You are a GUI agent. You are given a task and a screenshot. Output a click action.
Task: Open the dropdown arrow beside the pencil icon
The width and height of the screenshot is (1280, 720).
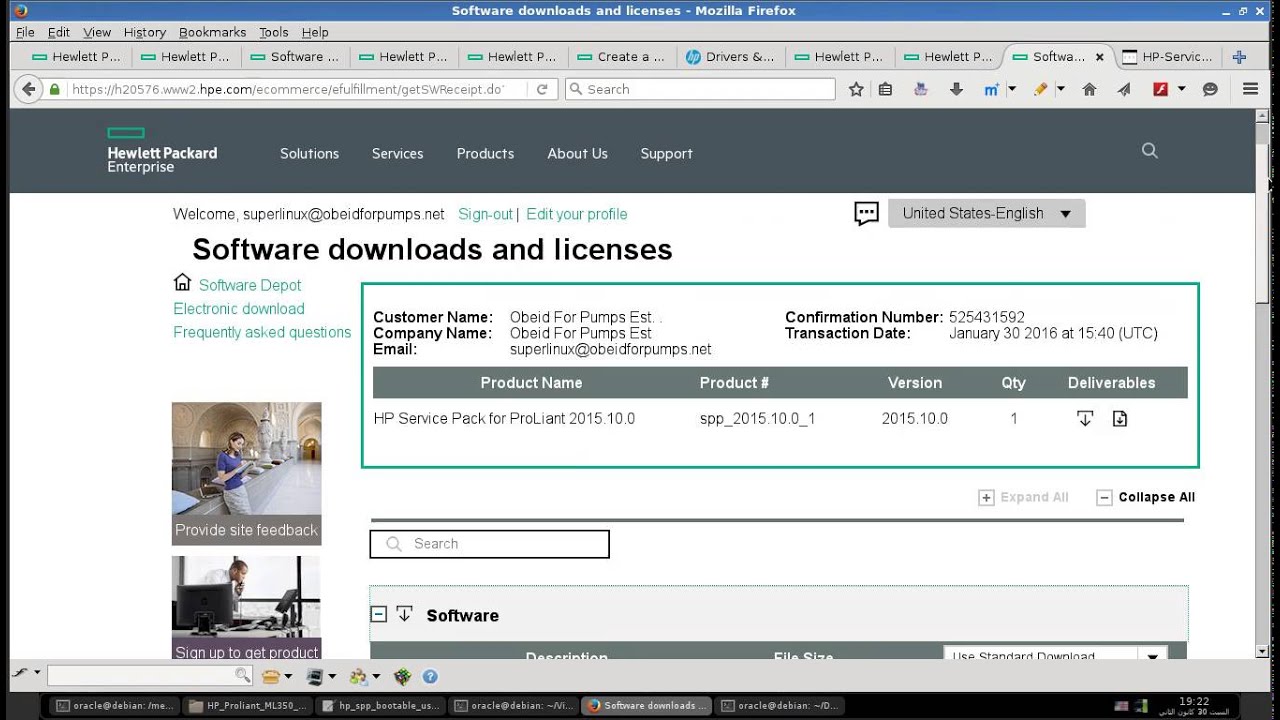coord(1061,89)
